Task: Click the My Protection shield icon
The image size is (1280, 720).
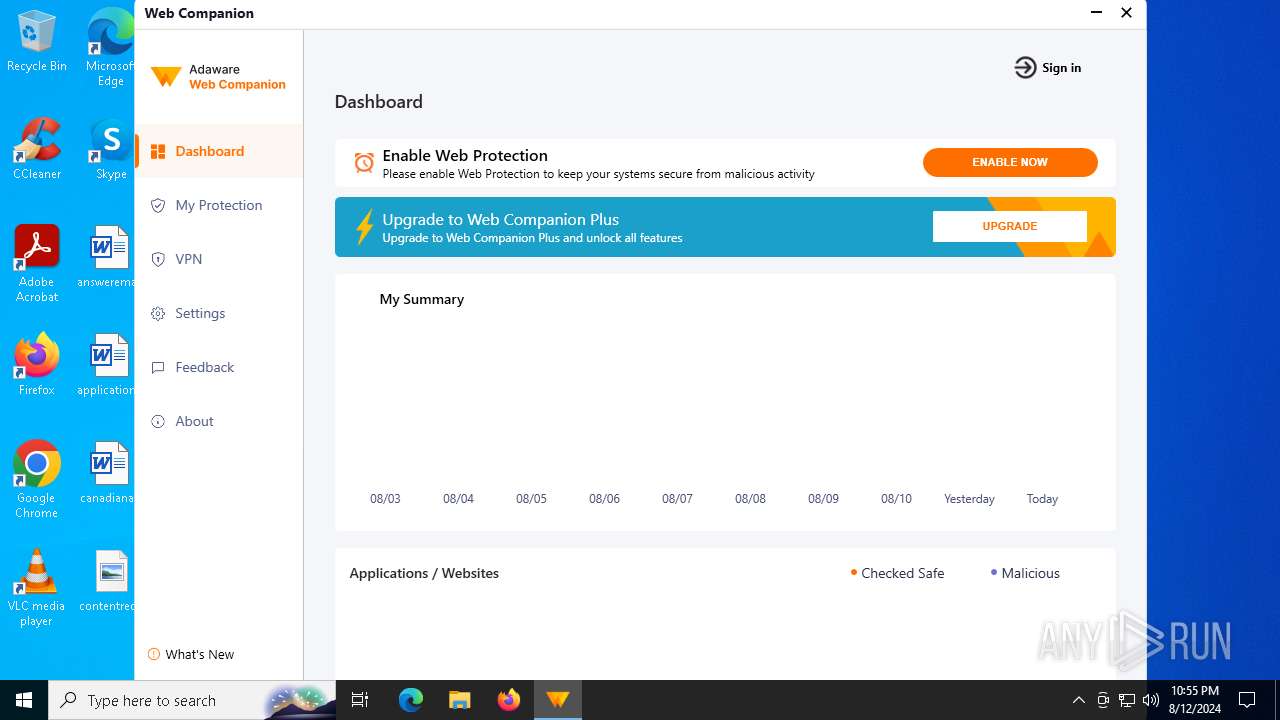Action: pos(158,205)
